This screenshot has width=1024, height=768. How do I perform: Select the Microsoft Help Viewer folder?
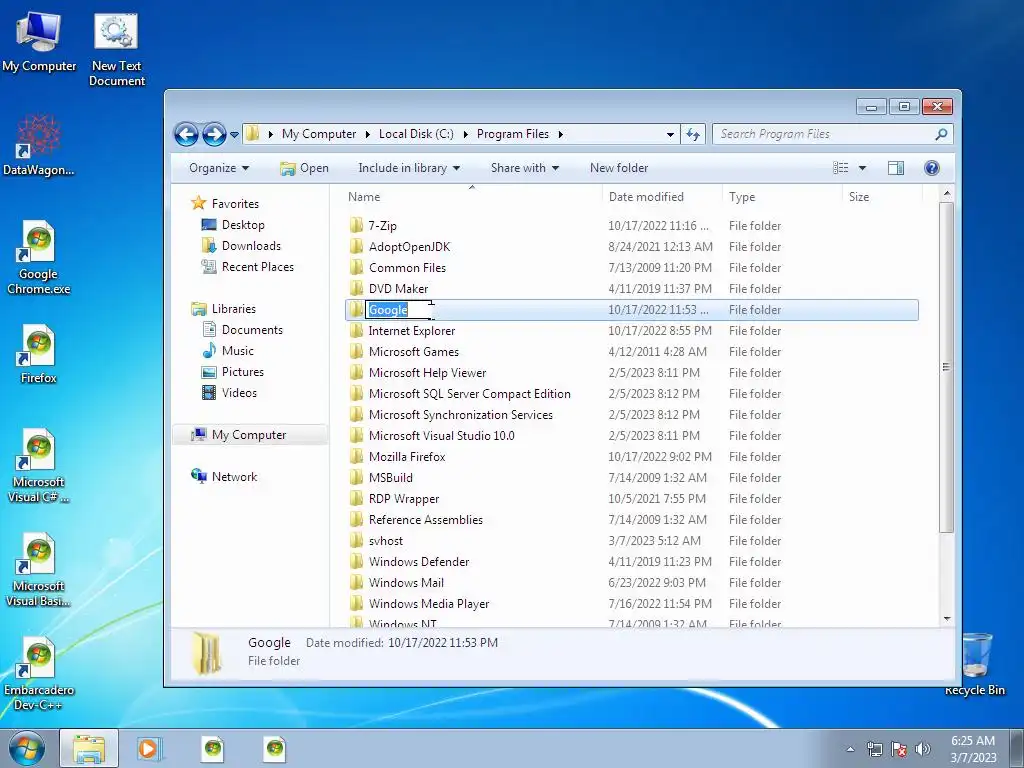pyautogui.click(x=427, y=373)
